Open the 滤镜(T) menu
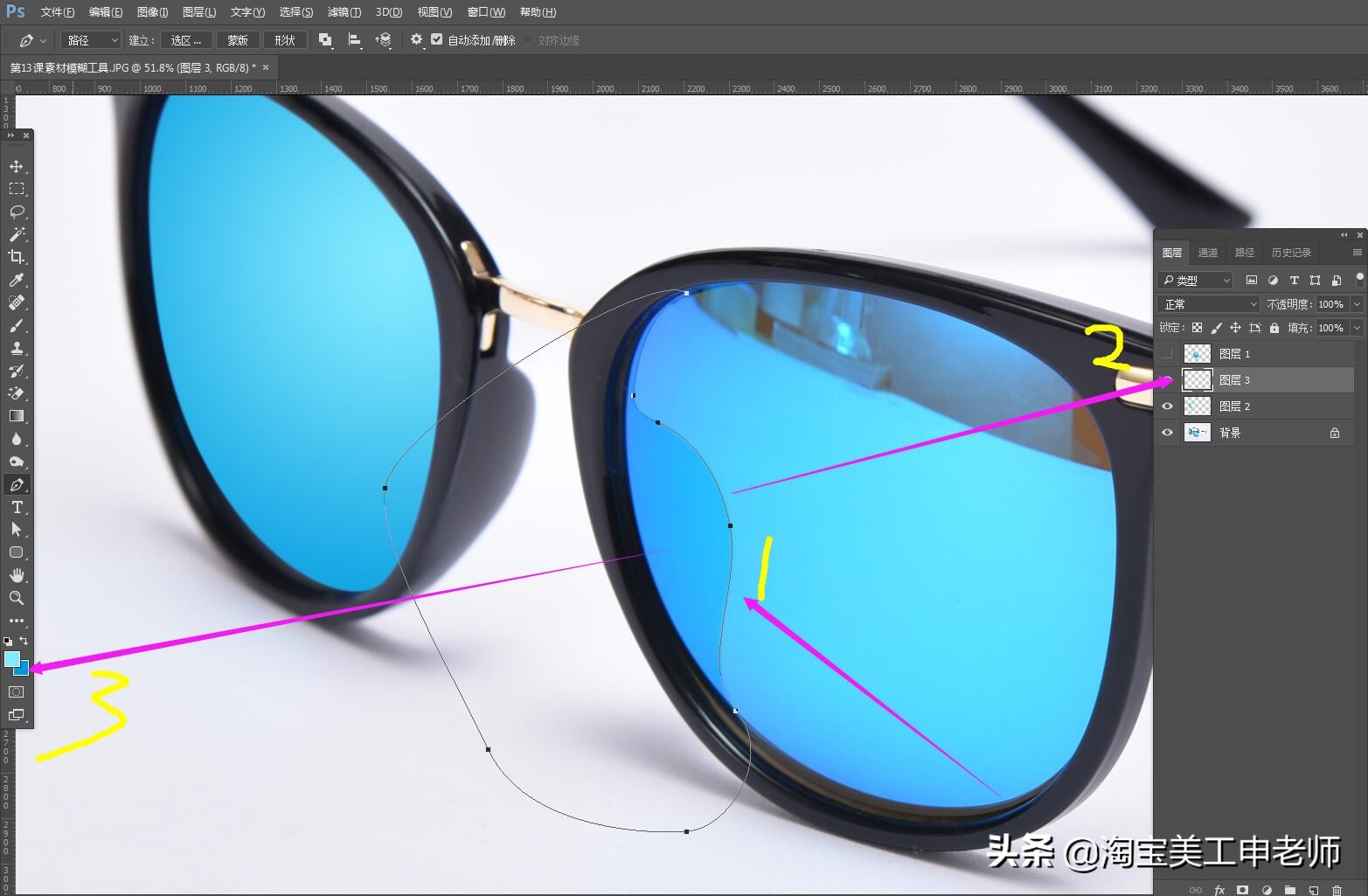 344,12
